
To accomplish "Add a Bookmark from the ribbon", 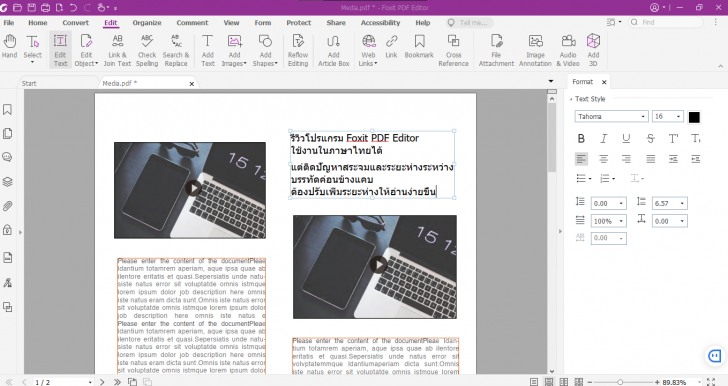I will pos(419,46).
